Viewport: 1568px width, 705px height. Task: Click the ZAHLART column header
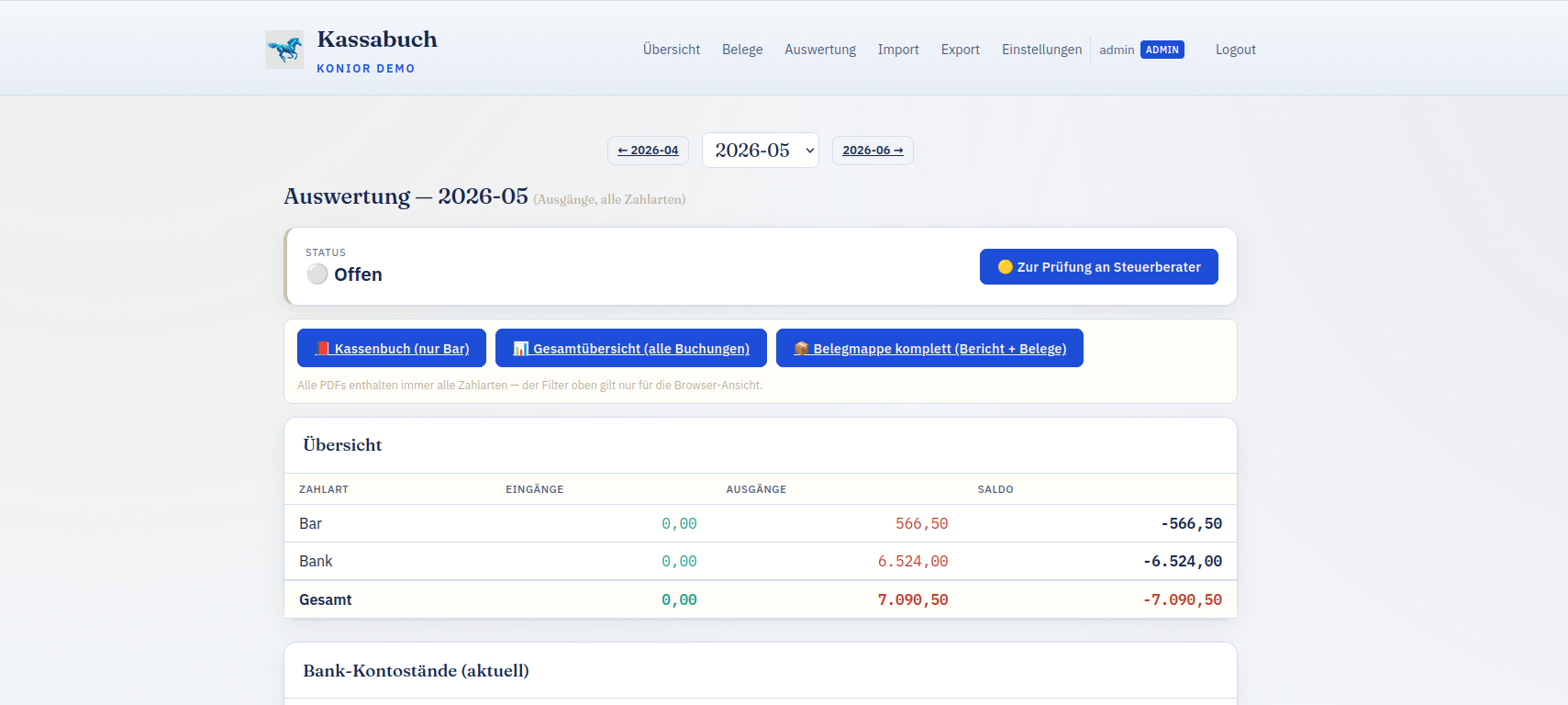pos(324,489)
